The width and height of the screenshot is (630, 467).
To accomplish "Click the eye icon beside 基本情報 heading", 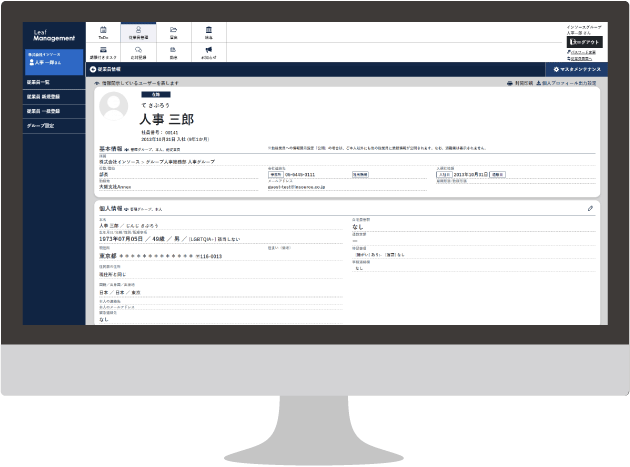I will tap(127, 150).
